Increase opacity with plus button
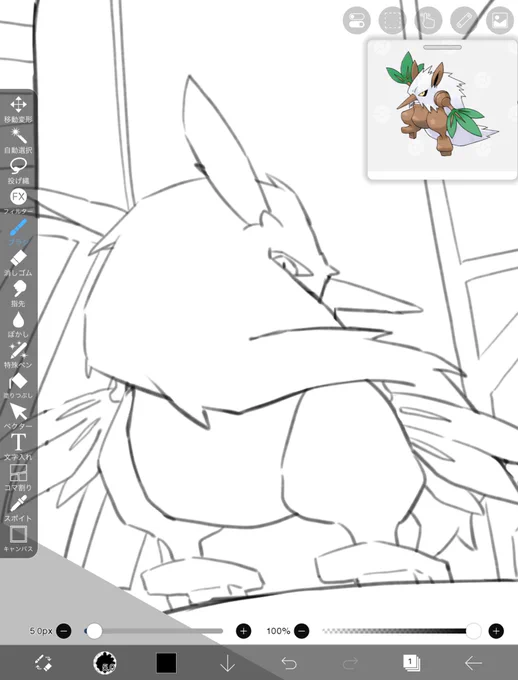518x680 pixels. tap(496, 631)
